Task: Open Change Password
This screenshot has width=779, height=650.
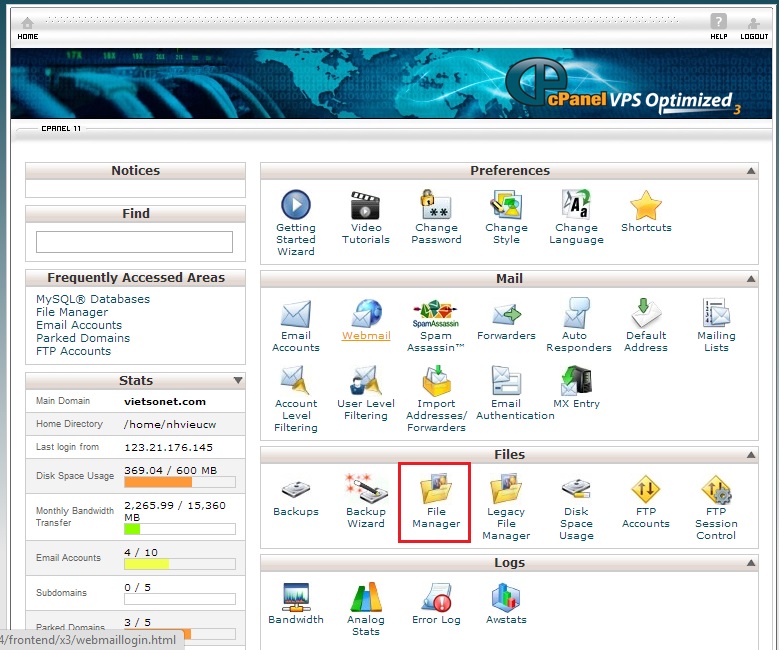Action: (x=436, y=217)
